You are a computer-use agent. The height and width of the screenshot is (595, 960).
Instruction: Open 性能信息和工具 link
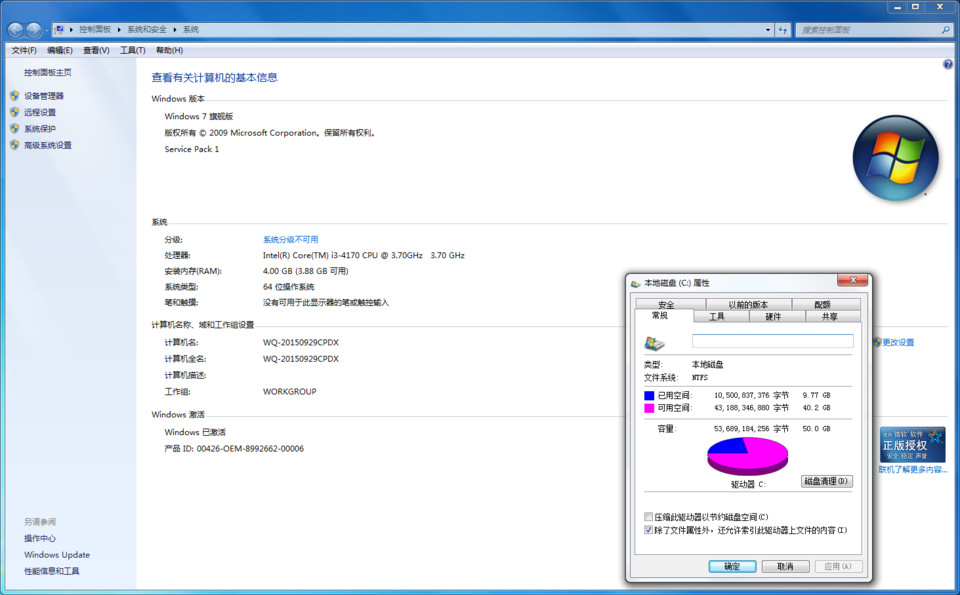point(51,571)
